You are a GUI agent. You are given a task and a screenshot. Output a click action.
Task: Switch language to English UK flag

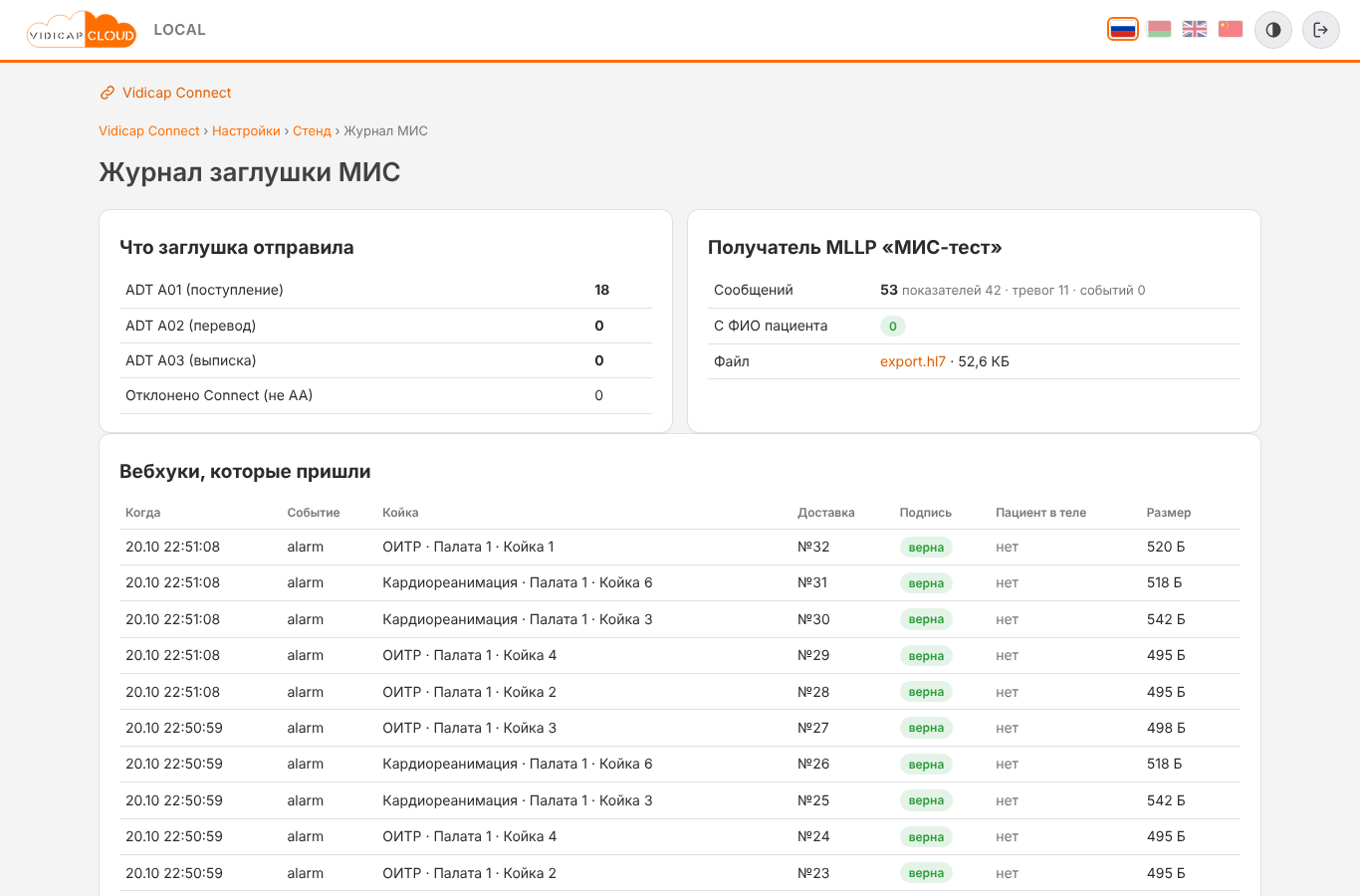pyautogui.click(x=1195, y=29)
